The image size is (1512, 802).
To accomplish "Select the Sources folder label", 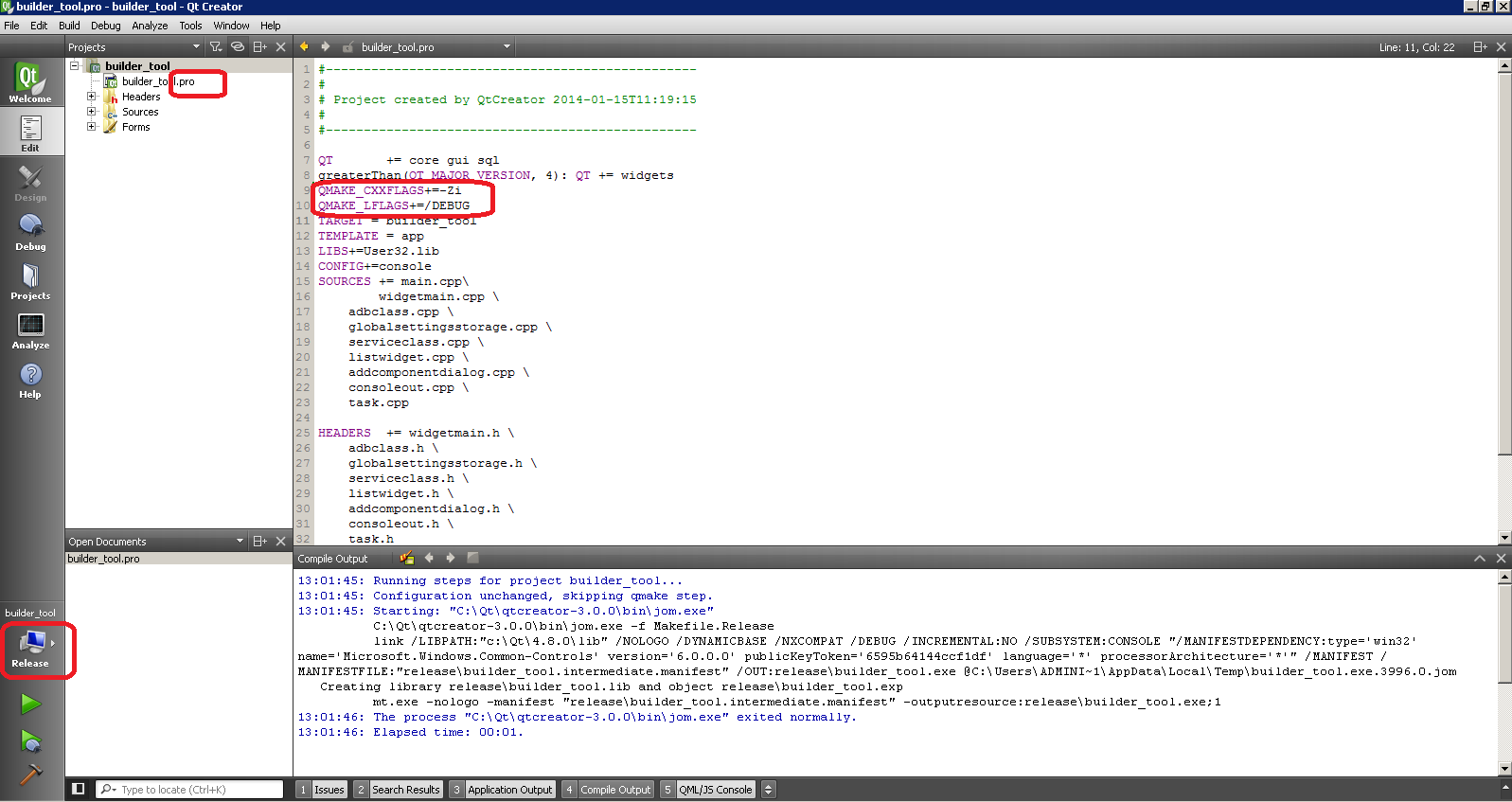I will (x=140, y=112).
